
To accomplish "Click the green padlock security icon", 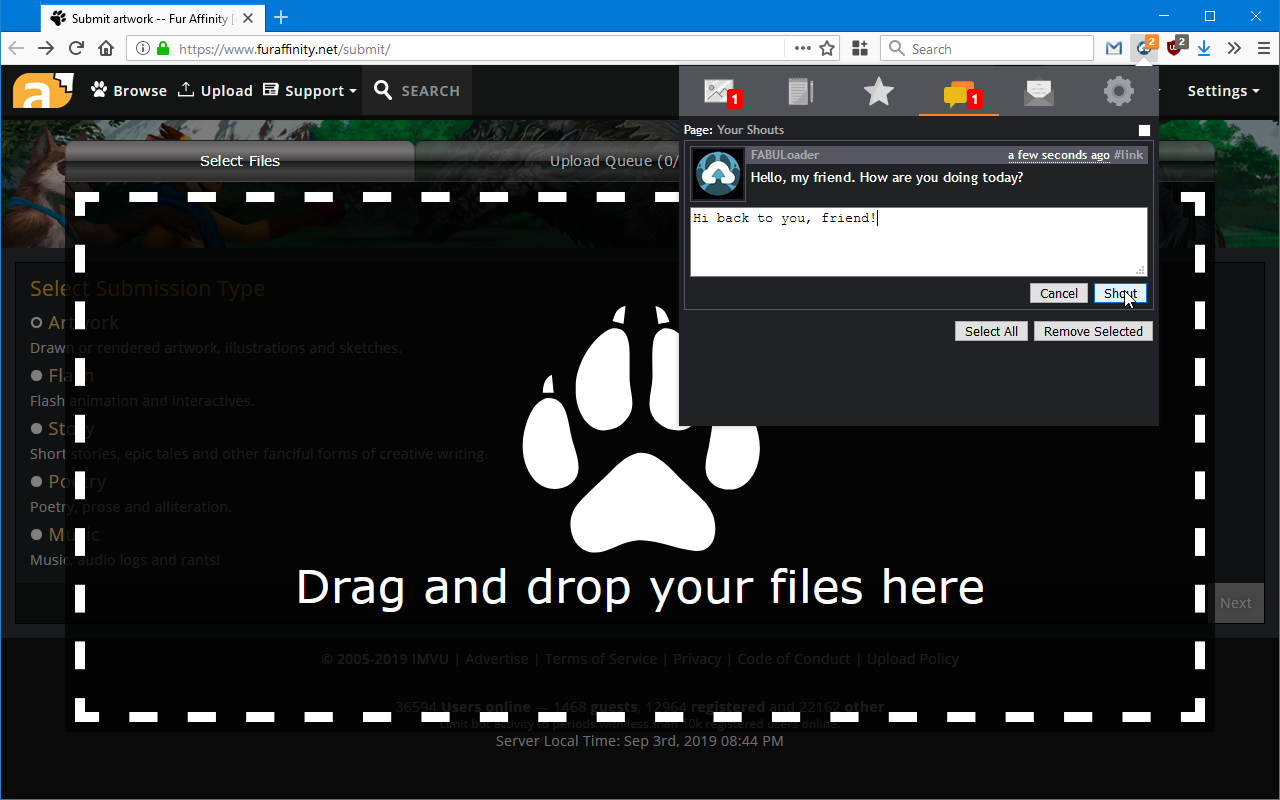I will click(x=163, y=48).
